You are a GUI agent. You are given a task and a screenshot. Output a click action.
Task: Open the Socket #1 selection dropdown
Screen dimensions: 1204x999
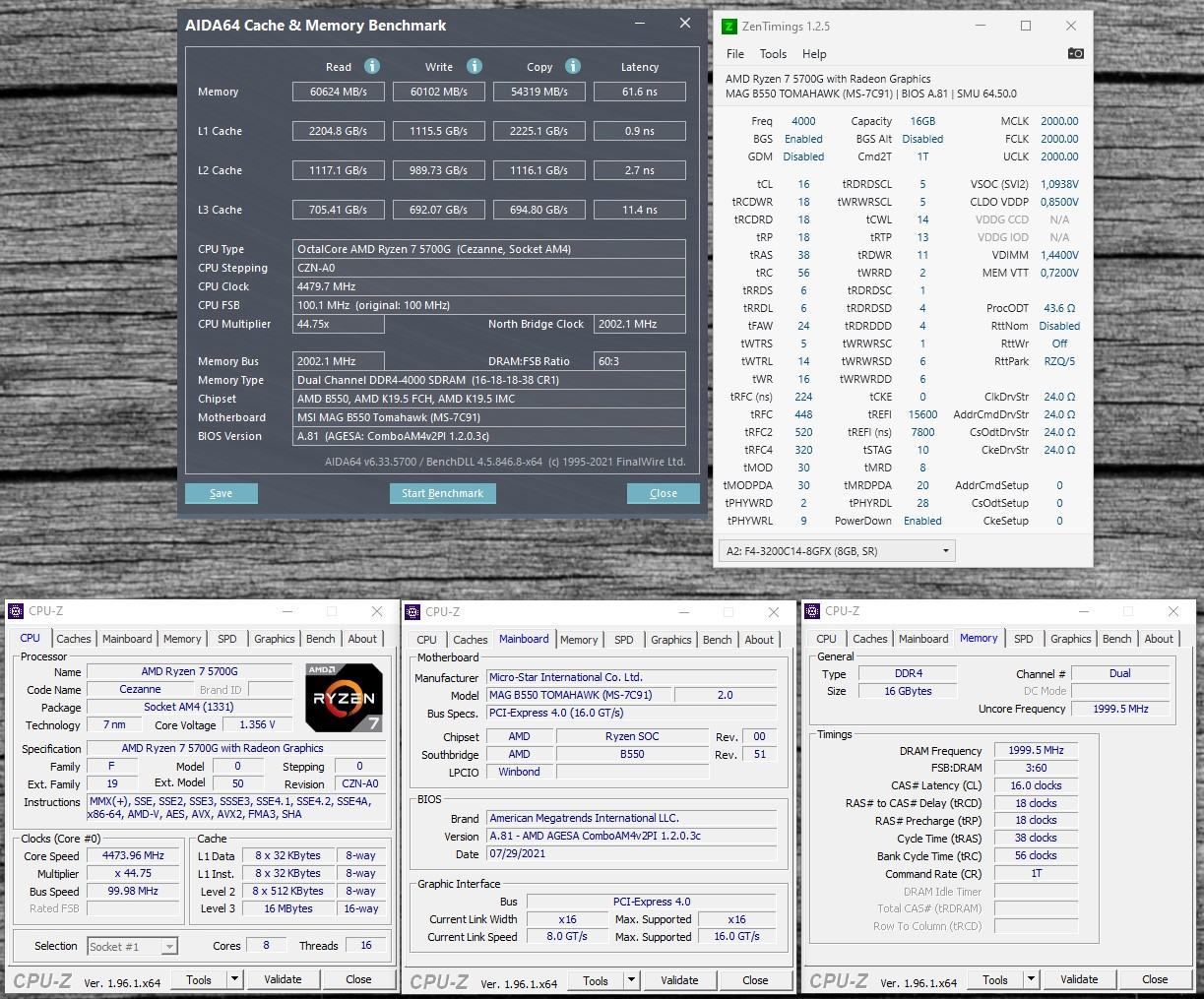tap(132, 946)
